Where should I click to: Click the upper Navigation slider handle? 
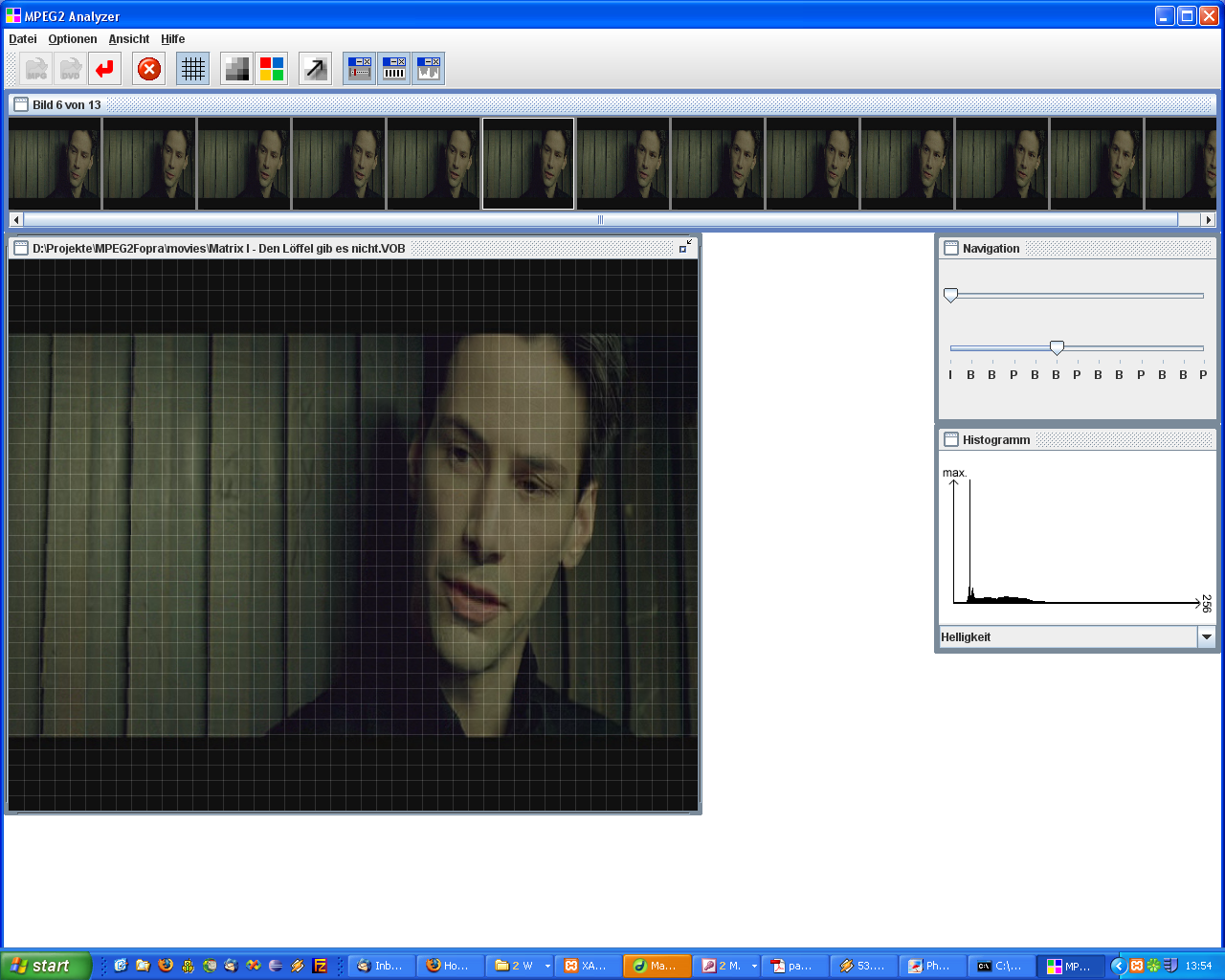coord(950,296)
